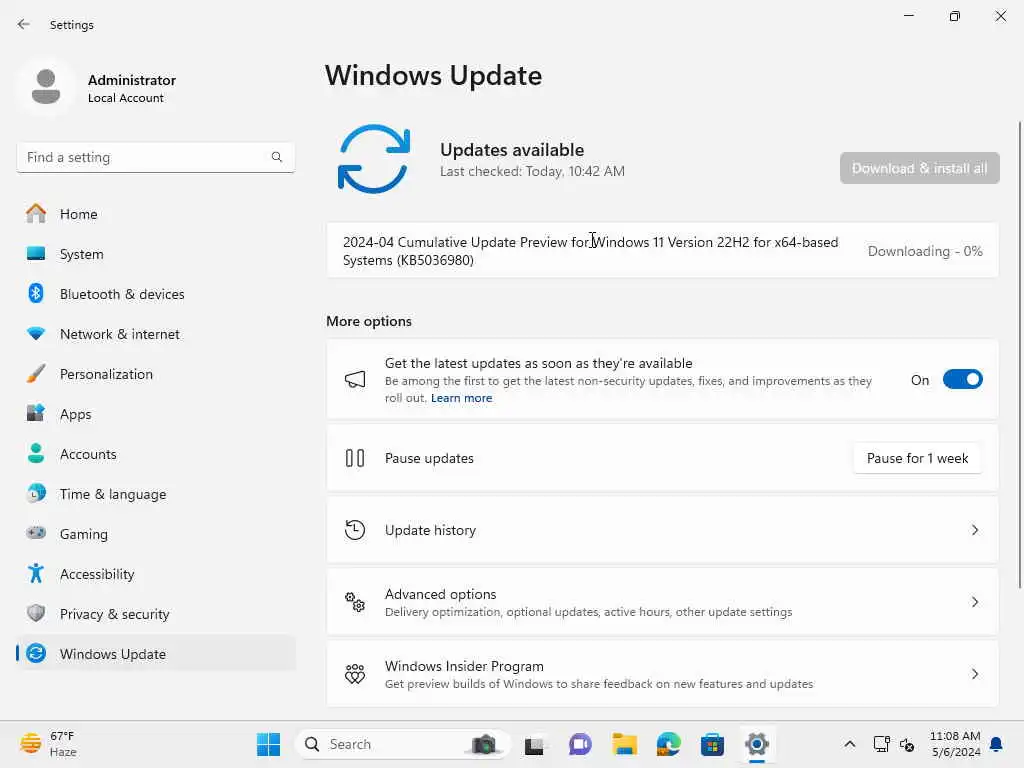Screen dimensions: 1024x768
Task: Click the Advanced options gears icon
Action: 355,601
